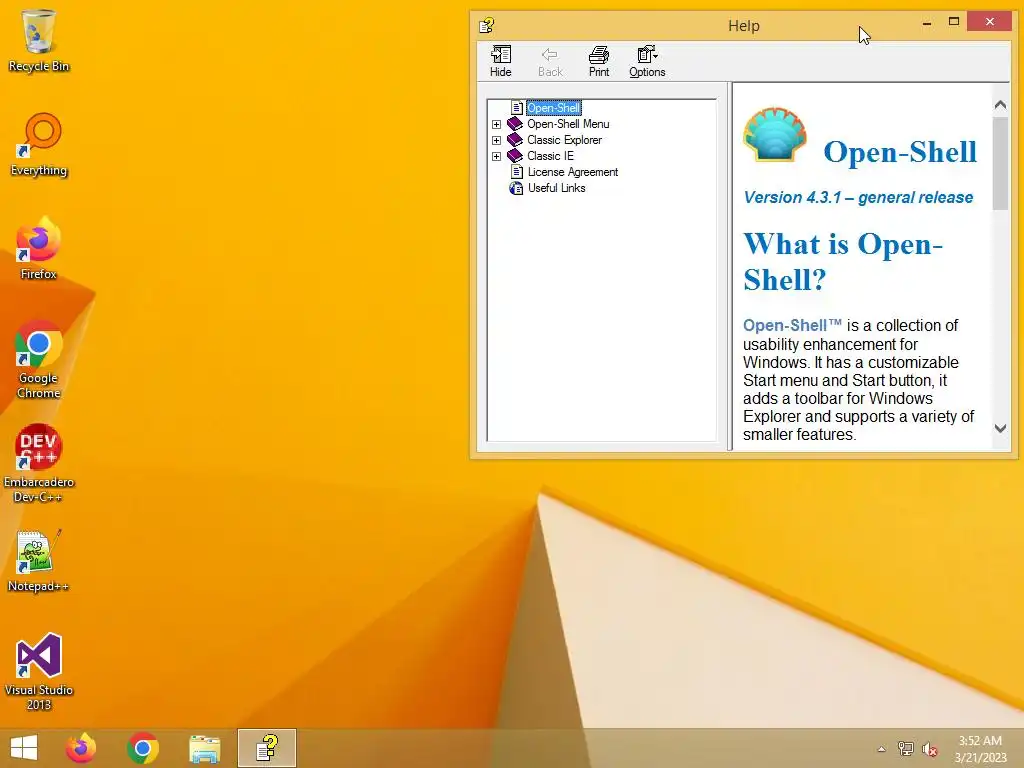Click the Help taskbar button
This screenshot has width=1024, height=768.
click(x=266, y=748)
